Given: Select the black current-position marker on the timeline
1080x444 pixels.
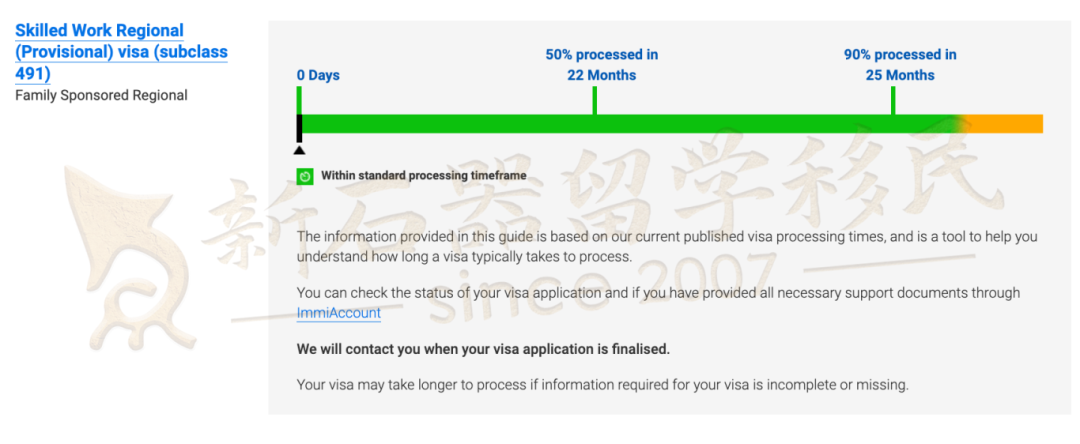Looking at the screenshot, I should coord(300,128).
